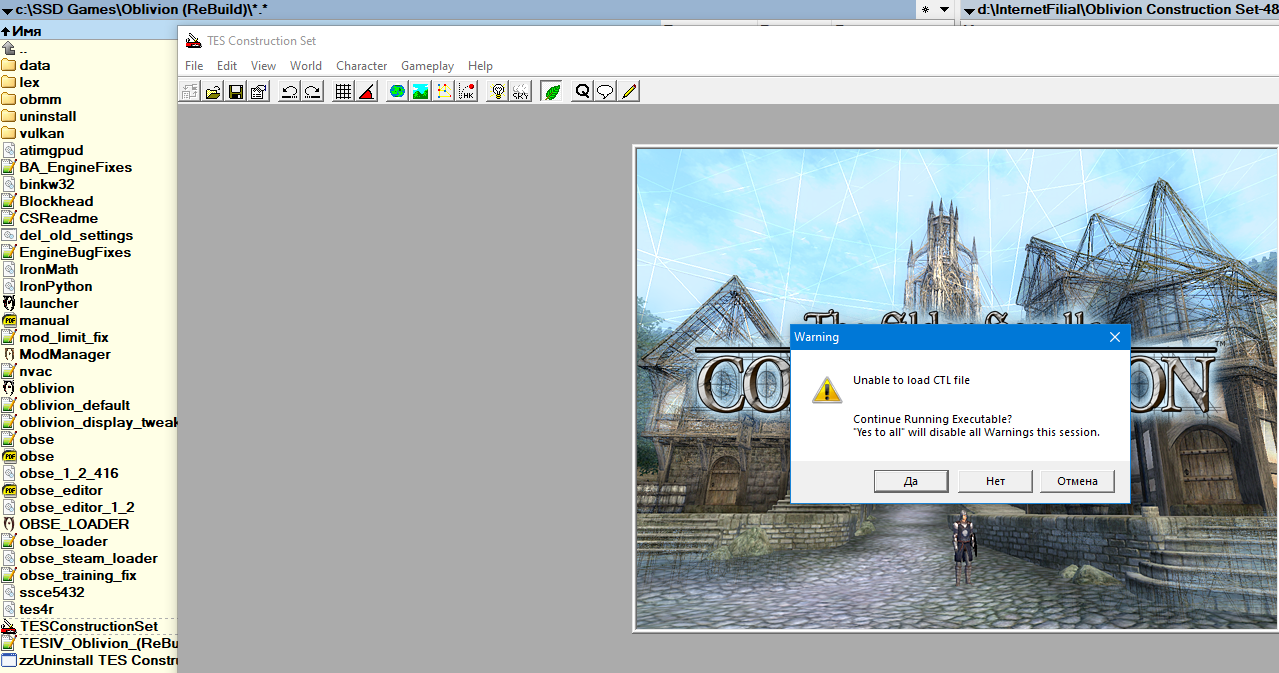Close the Warning dialog with X
Screen dimensions: 1279x673
1115,337
